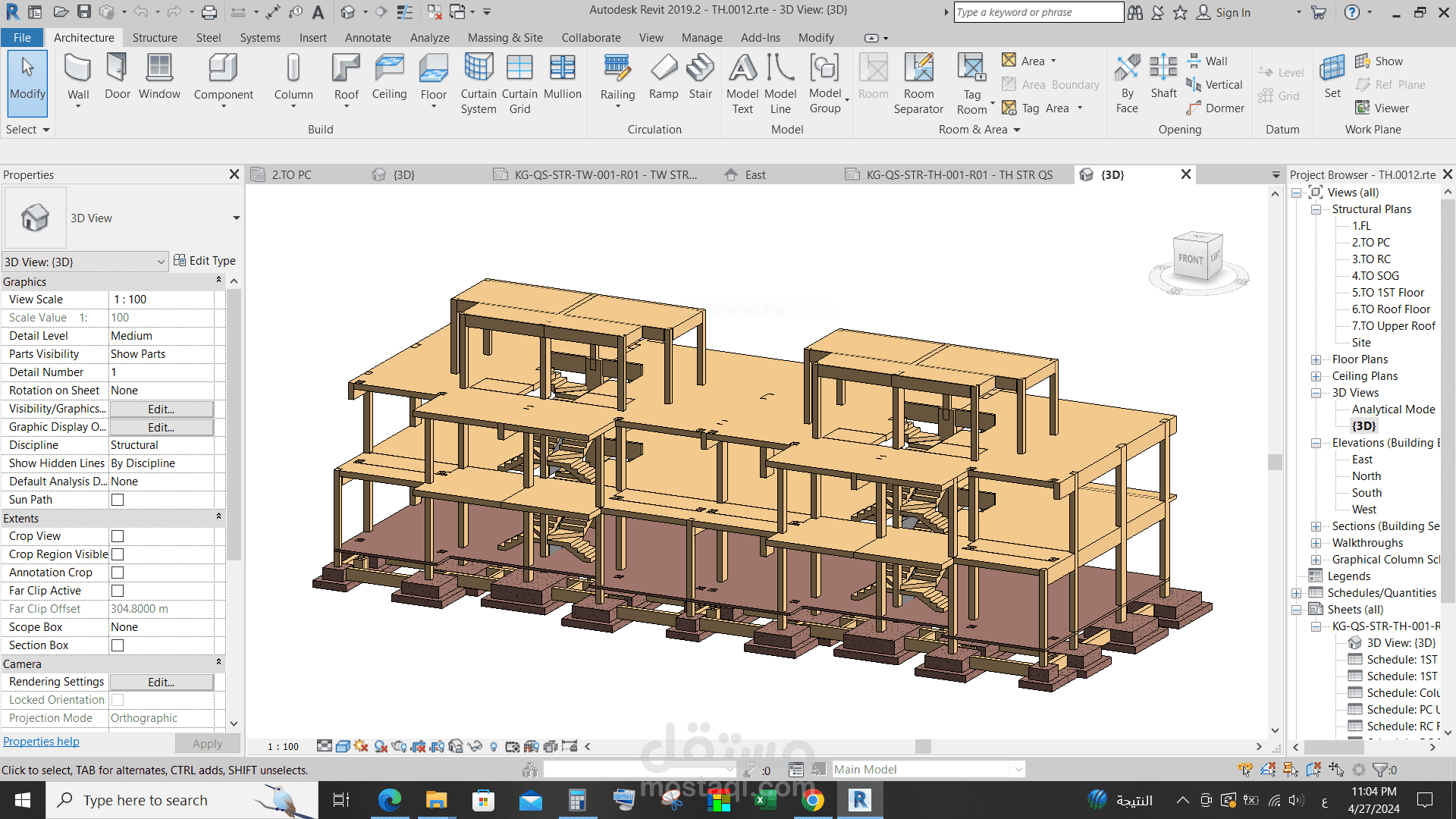Expand the Room & Area panel dropdown
Screen dimensions: 1456x819
[x=979, y=130]
